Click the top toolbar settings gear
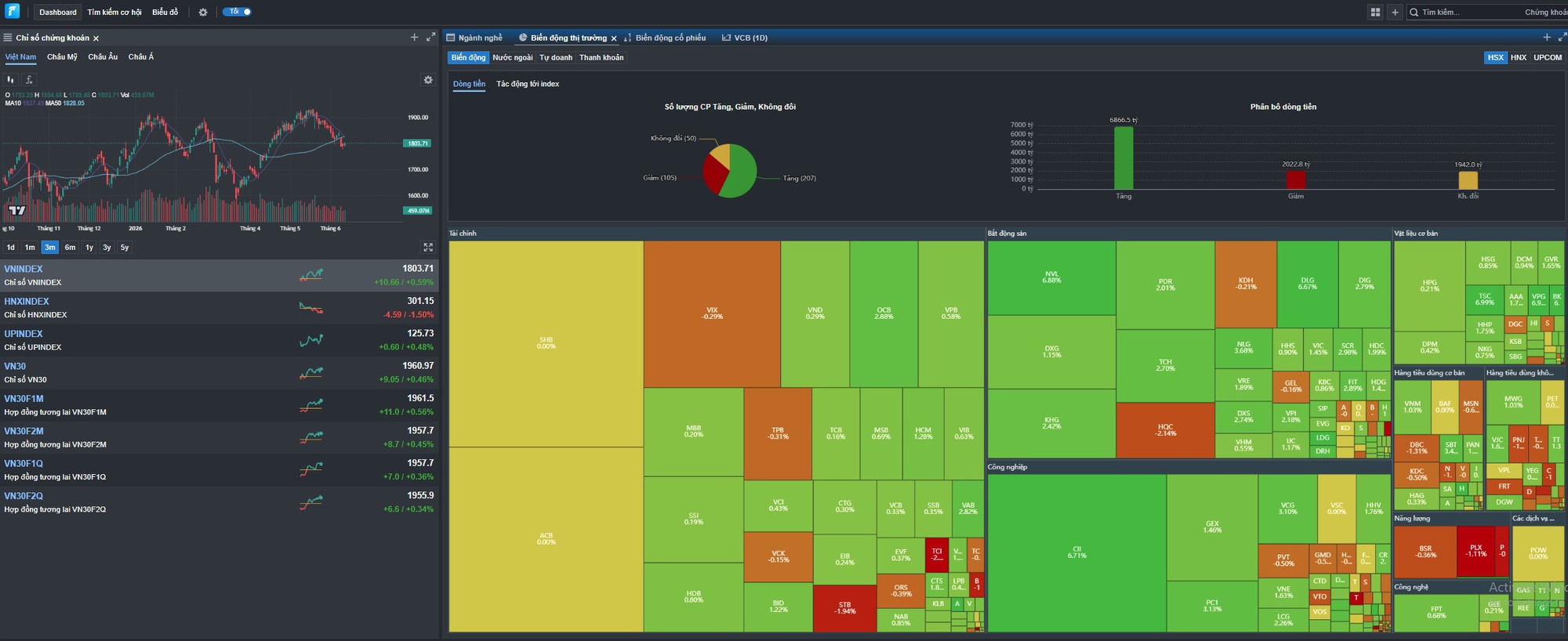1568x641 pixels. (x=203, y=13)
